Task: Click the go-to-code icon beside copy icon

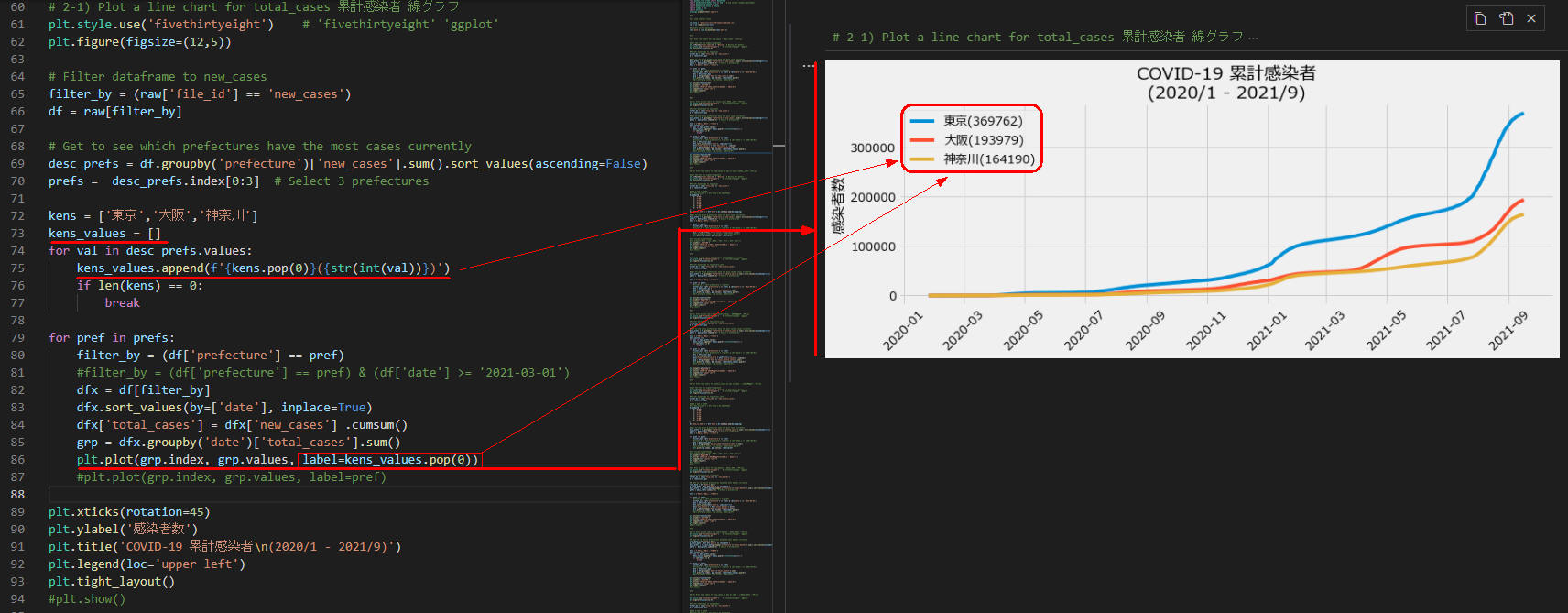Action: 1507,18
